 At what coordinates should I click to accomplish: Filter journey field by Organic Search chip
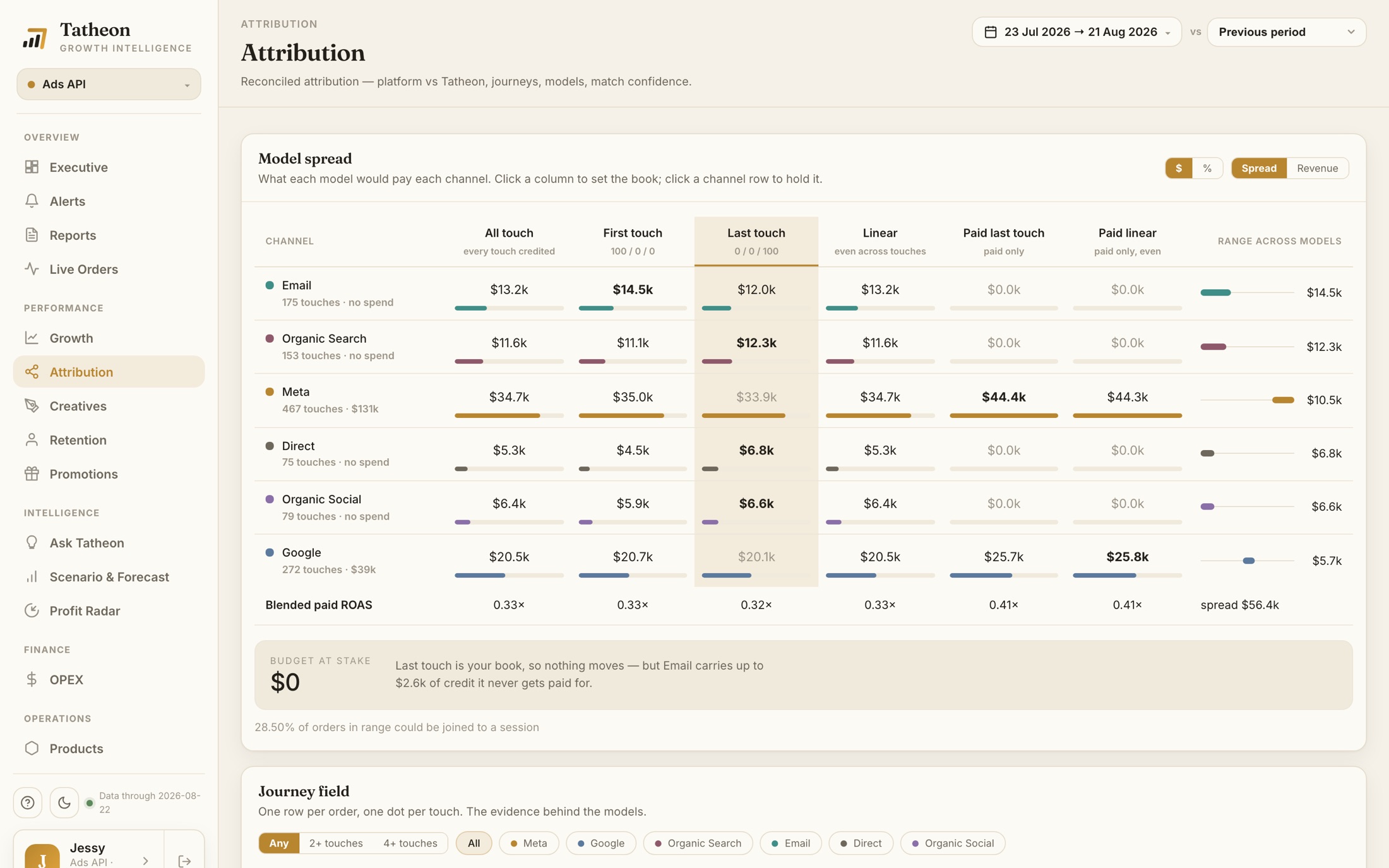pos(698,843)
